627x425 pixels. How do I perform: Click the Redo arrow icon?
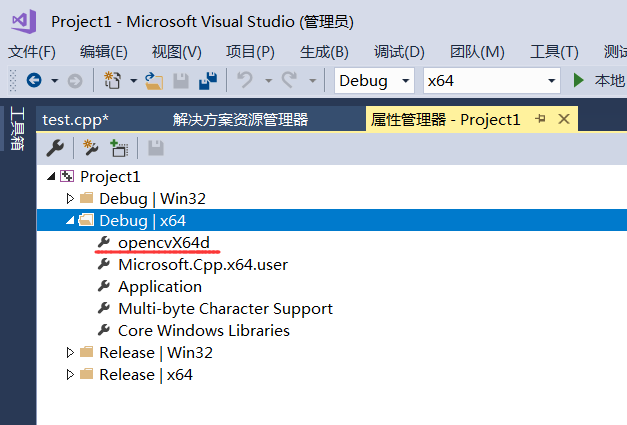290,80
